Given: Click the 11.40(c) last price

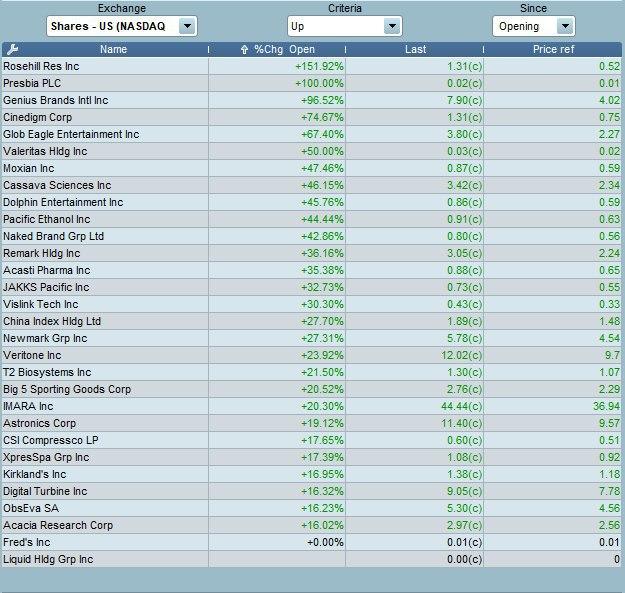Looking at the screenshot, I should click(462, 423).
